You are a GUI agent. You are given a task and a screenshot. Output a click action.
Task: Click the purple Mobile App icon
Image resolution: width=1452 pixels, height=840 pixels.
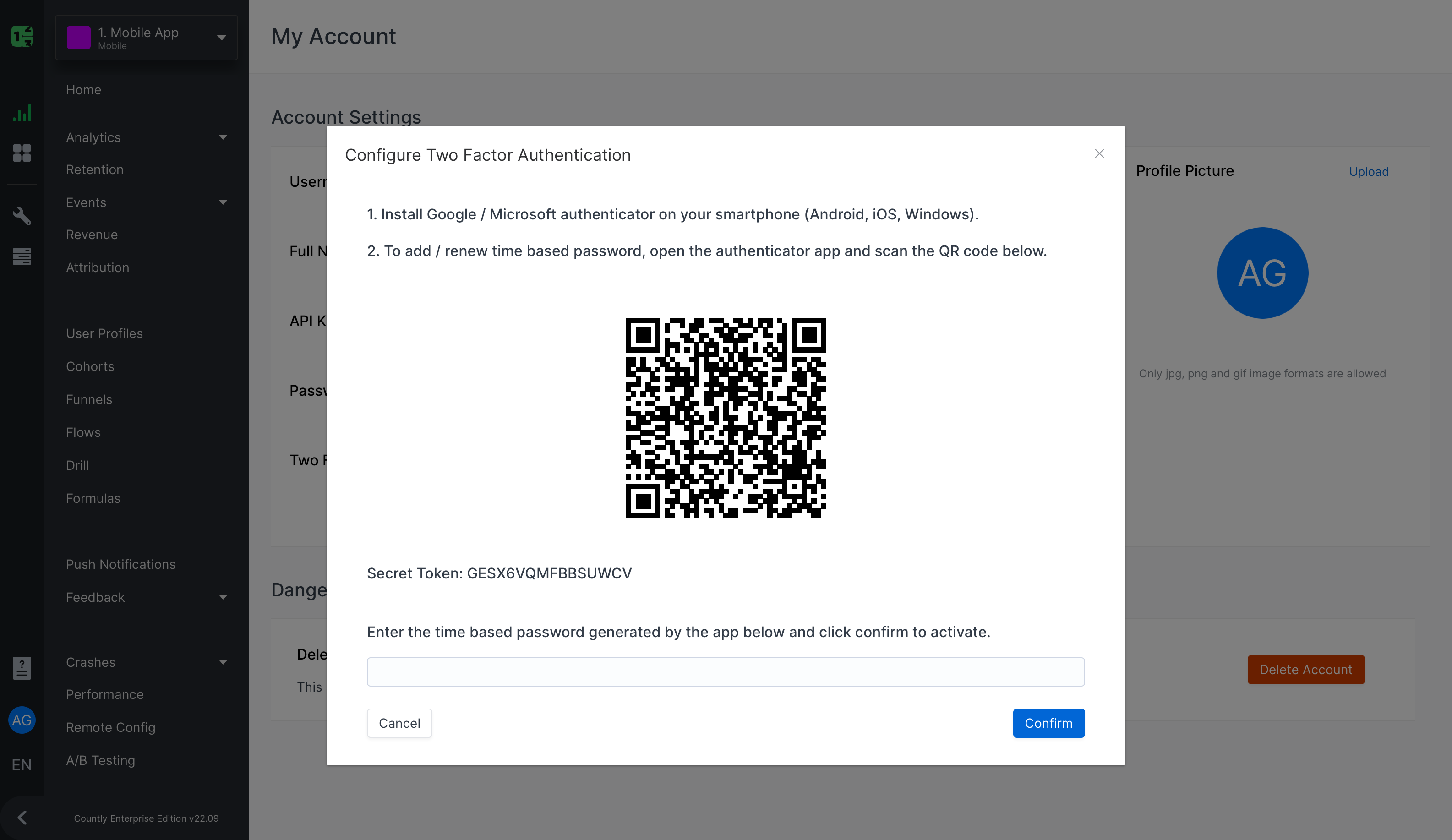[x=78, y=38]
